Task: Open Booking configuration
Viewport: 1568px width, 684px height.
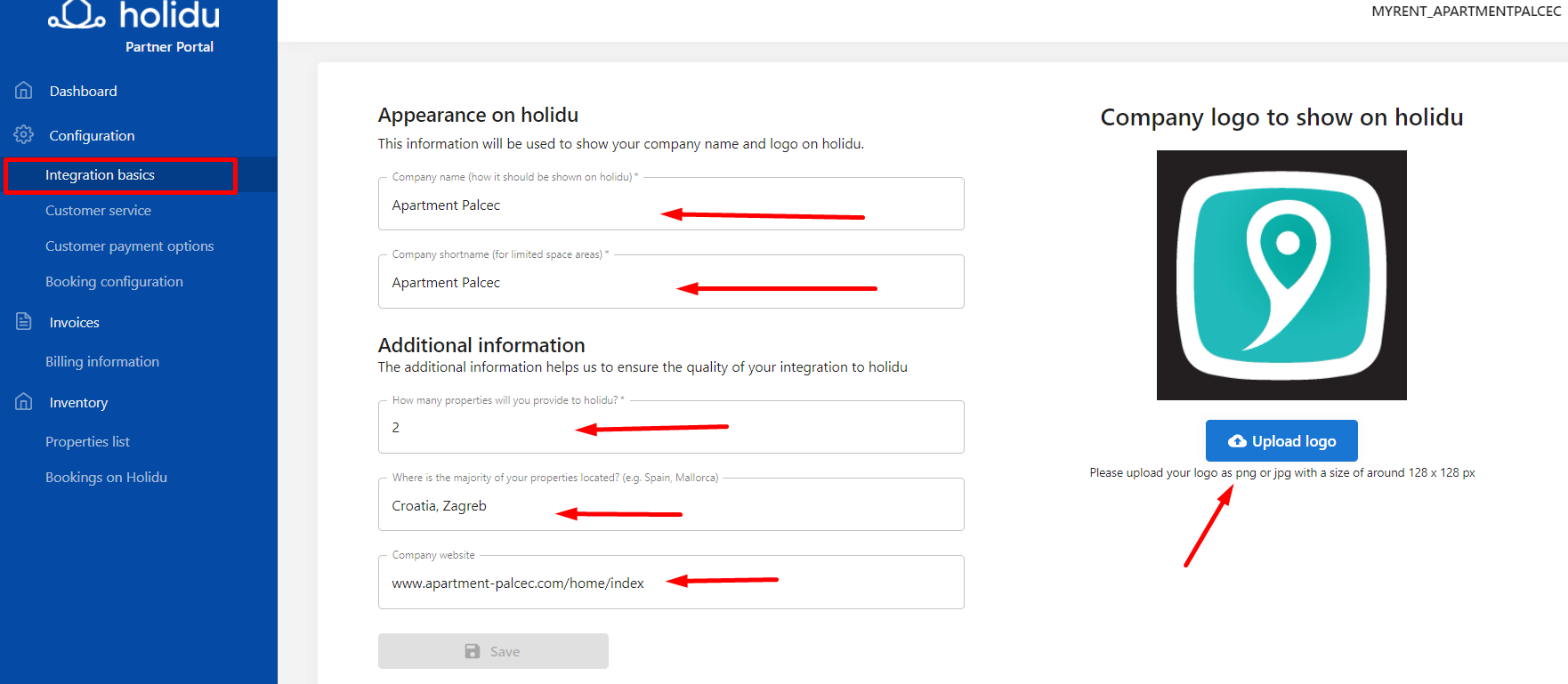Action: click(x=114, y=282)
